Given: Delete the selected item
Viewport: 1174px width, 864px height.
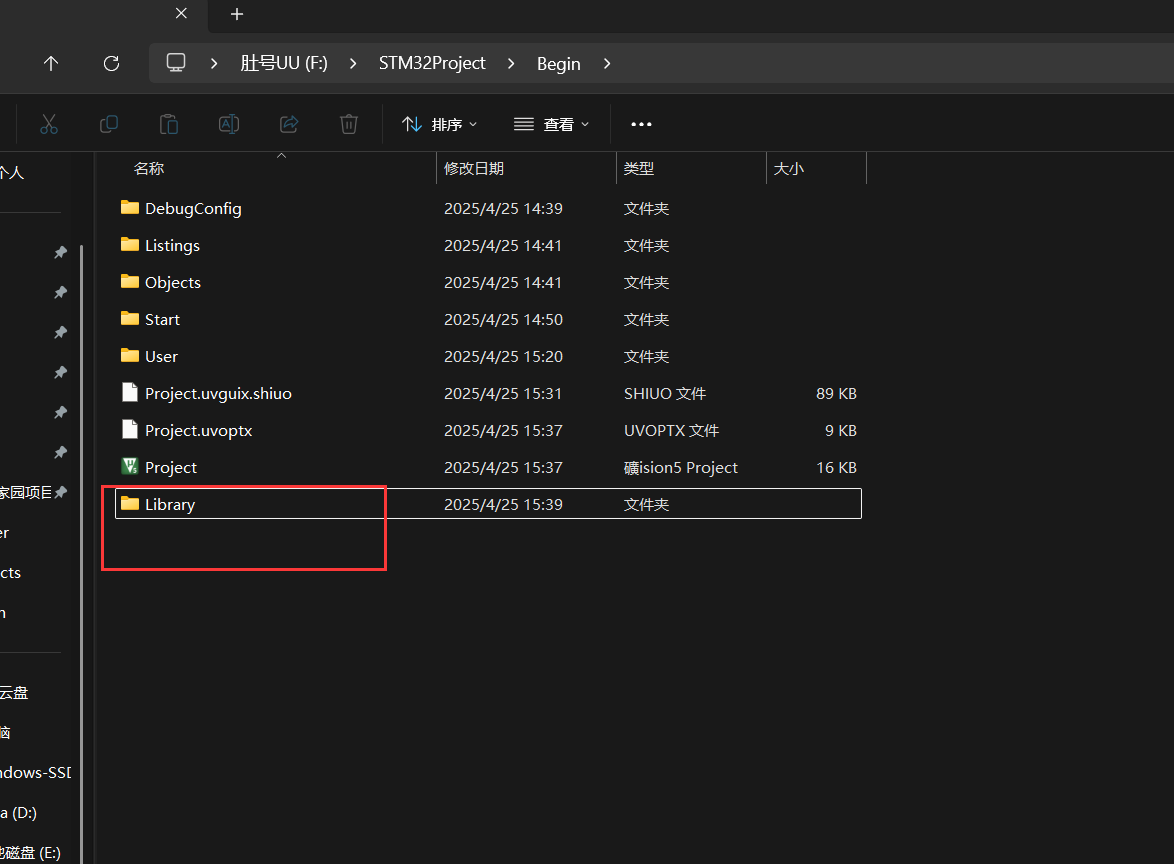Looking at the screenshot, I should (349, 124).
